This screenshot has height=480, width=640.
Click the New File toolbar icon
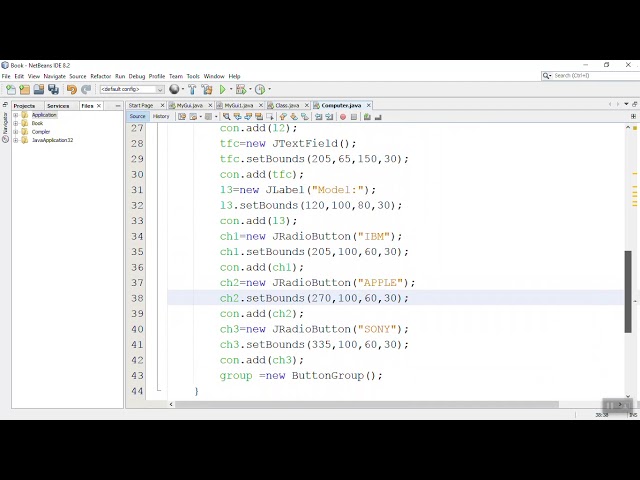point(11,89)
